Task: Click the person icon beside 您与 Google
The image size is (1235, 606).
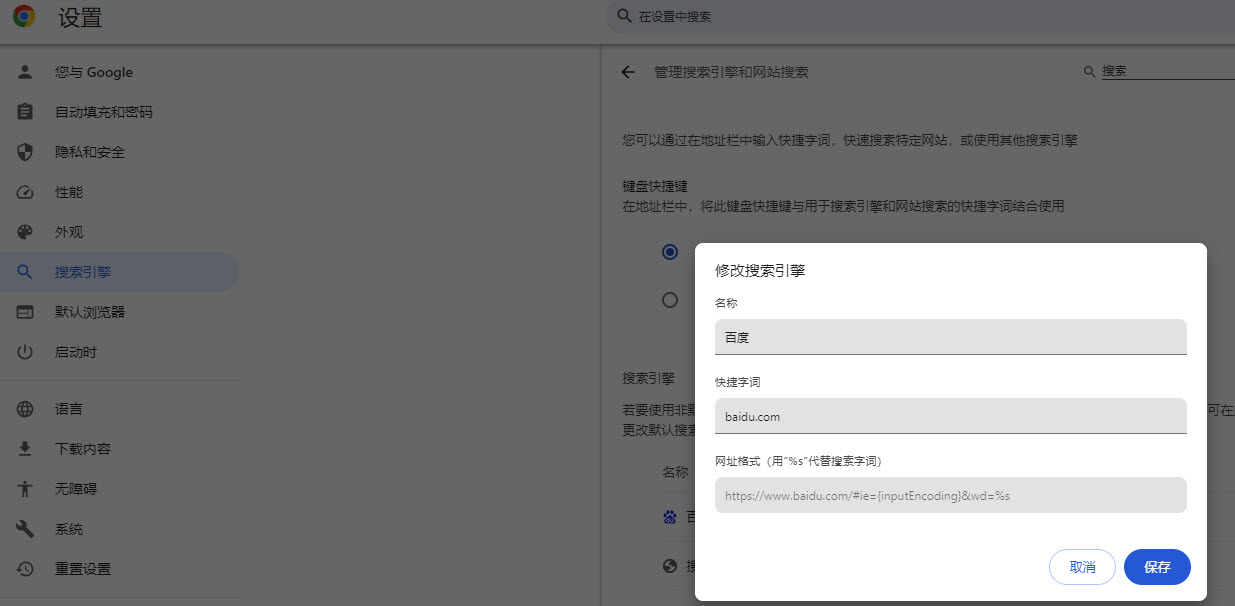Action: coord(26,72)
